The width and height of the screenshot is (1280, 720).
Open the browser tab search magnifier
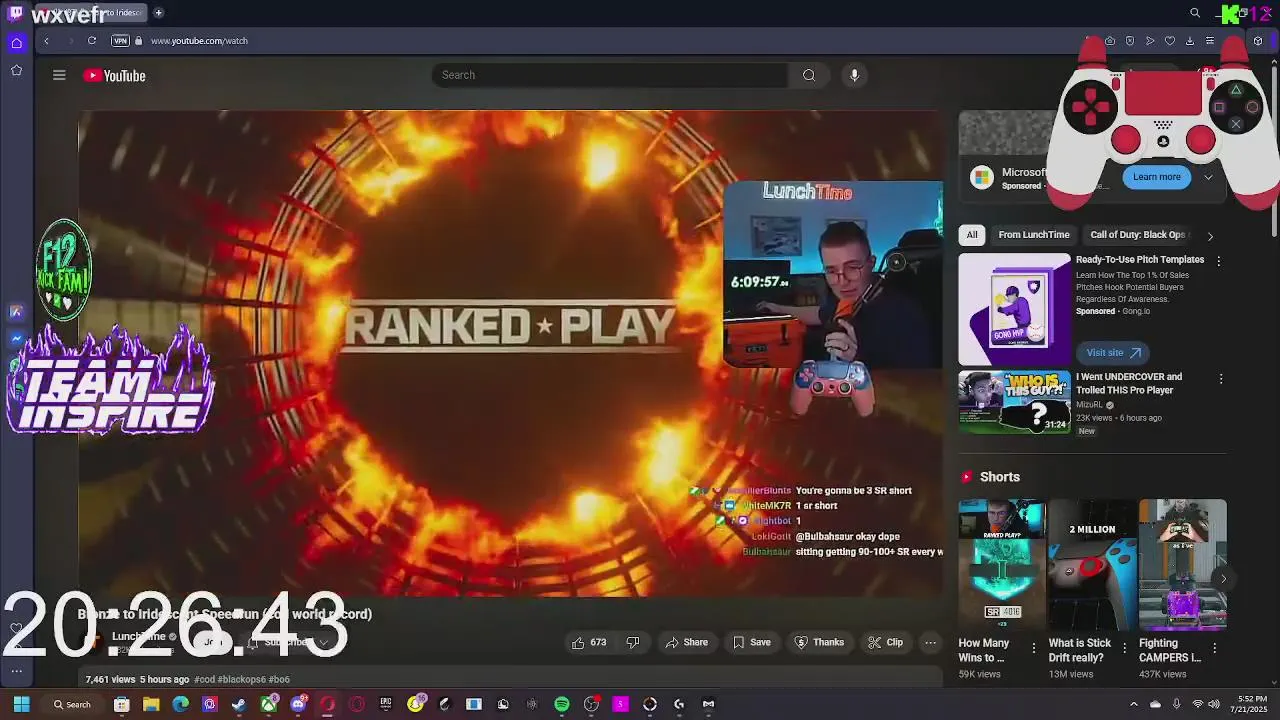pyautogui.click(x=1195, y=13)
